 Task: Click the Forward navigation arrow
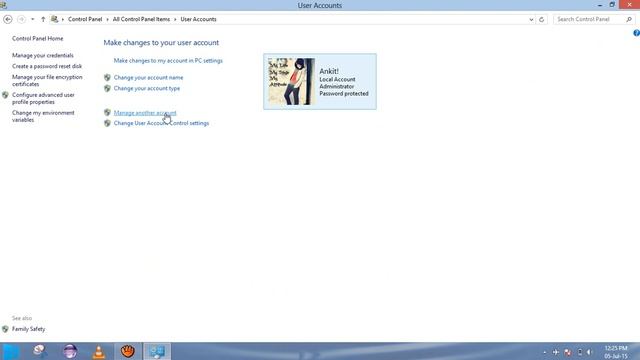click(22, 19)
